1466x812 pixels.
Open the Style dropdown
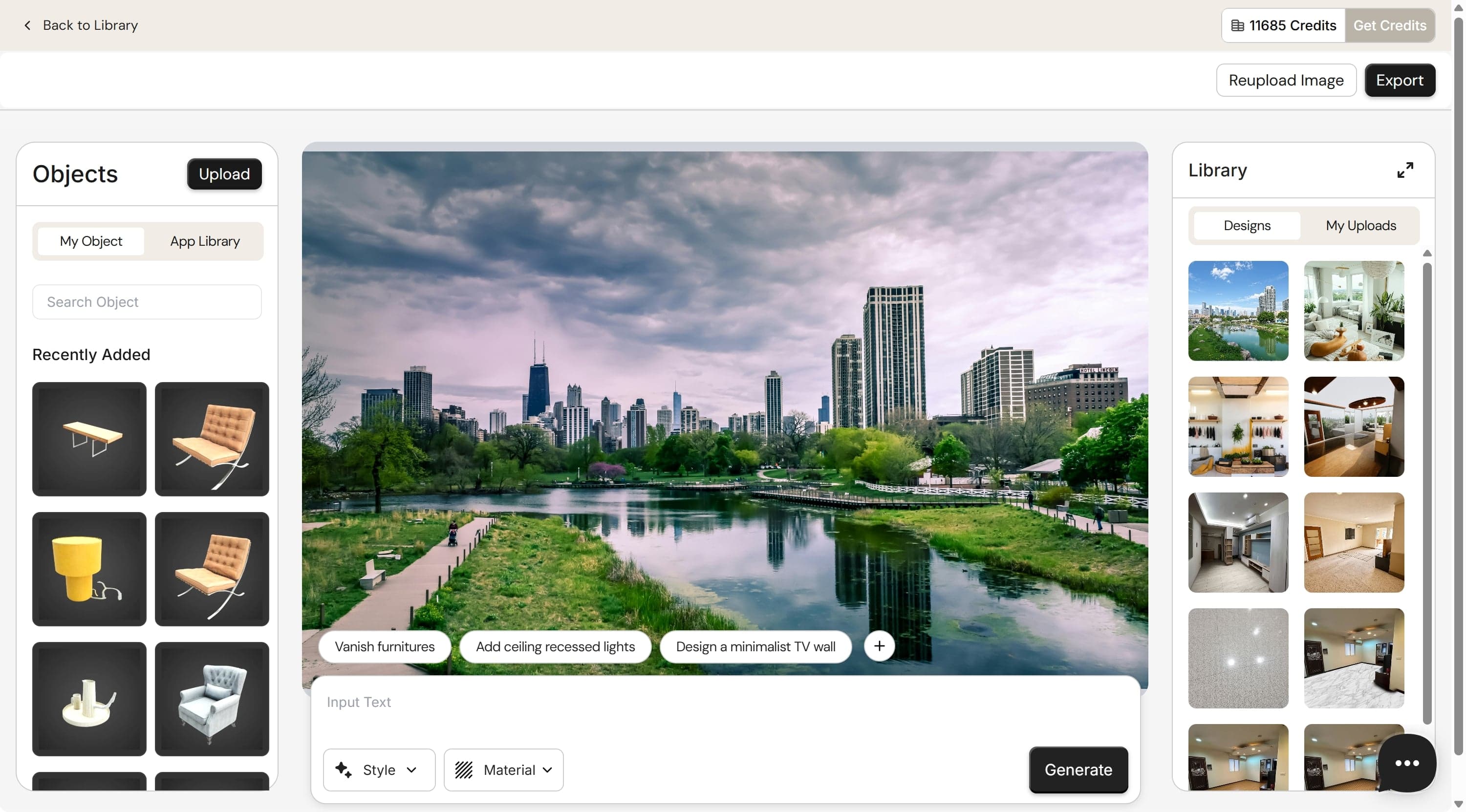379,769
